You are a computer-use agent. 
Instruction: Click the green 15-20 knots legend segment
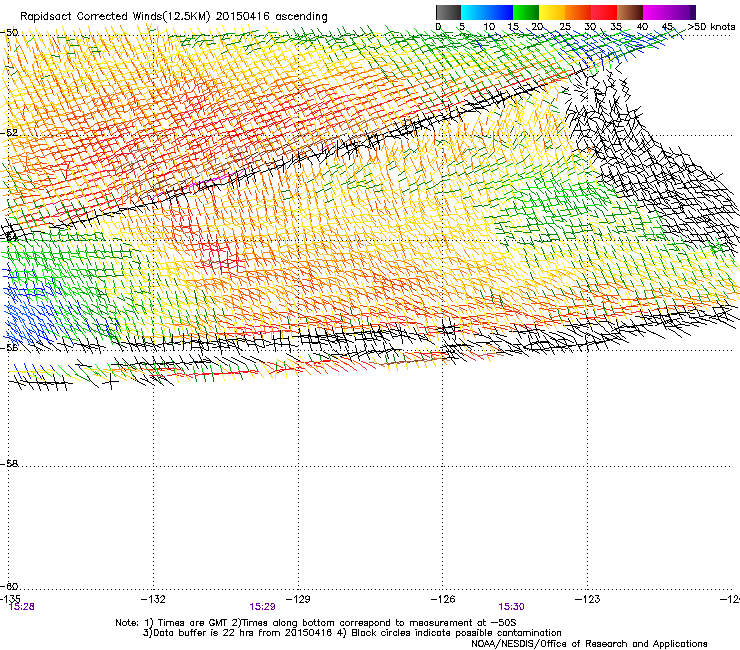[x=526, y=12]
